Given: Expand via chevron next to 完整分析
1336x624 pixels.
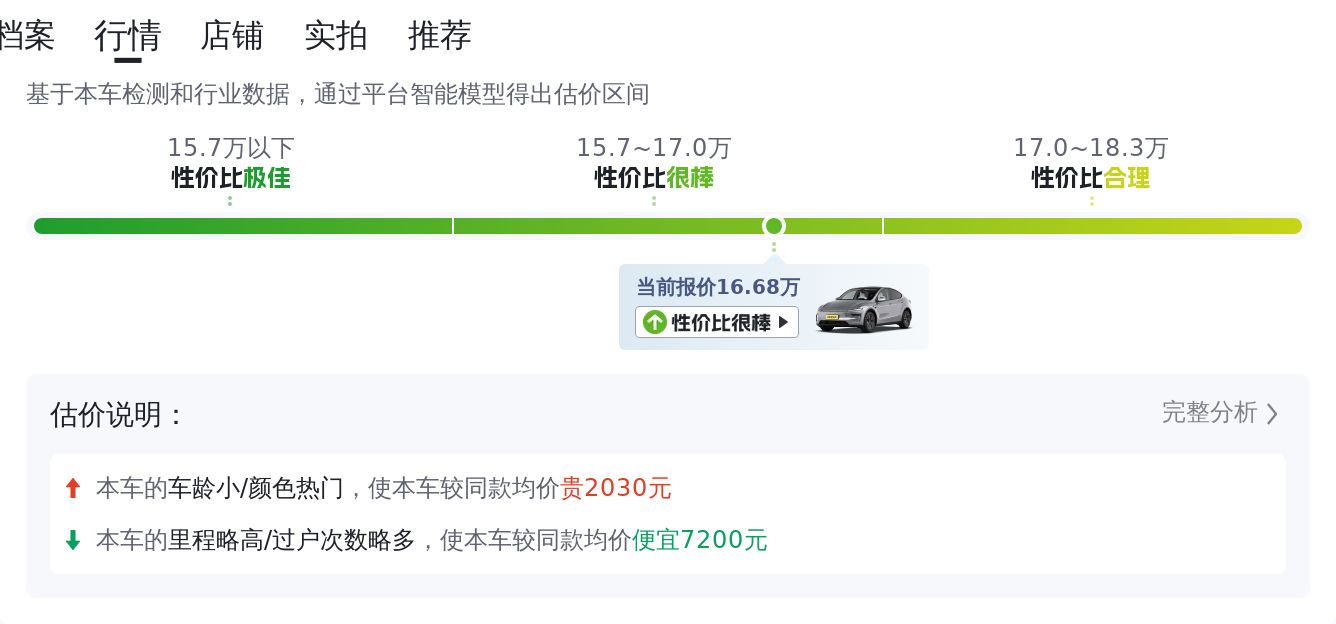Looking at the screenshot, I should coord(1272,414).
